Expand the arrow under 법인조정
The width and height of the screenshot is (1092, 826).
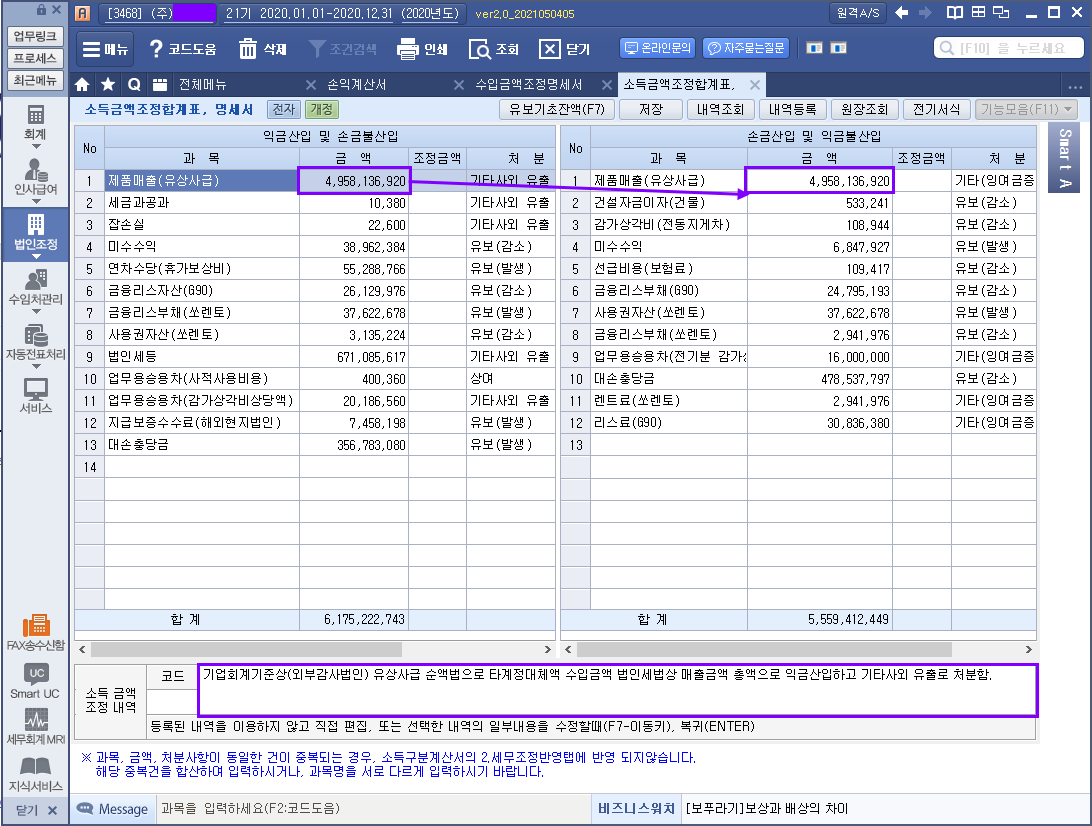pos(36,256)
